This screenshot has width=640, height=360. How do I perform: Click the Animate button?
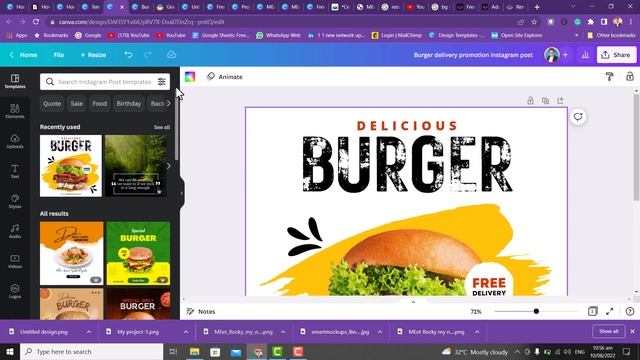(x=225, y=77)
